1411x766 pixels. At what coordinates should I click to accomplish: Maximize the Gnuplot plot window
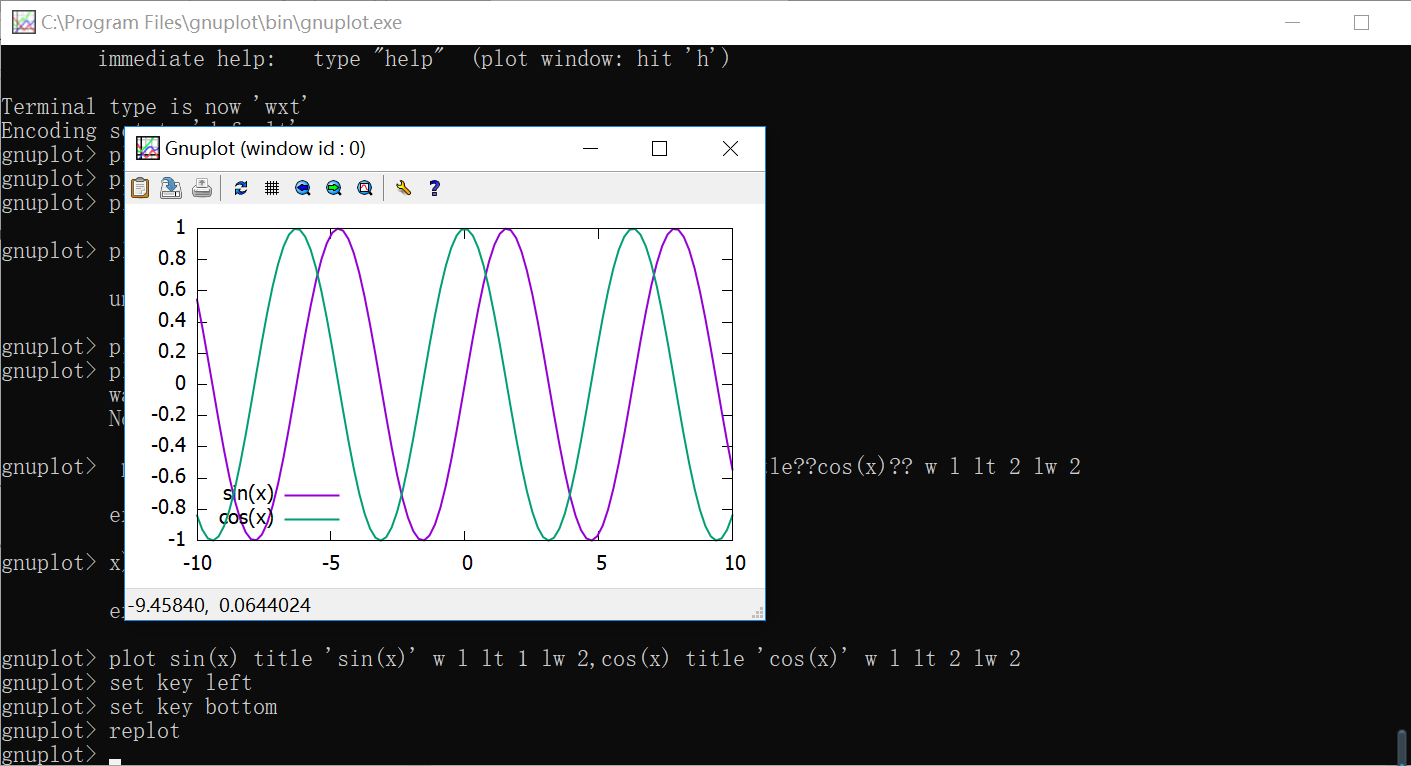pyautogui.click(x=659, y=148)
